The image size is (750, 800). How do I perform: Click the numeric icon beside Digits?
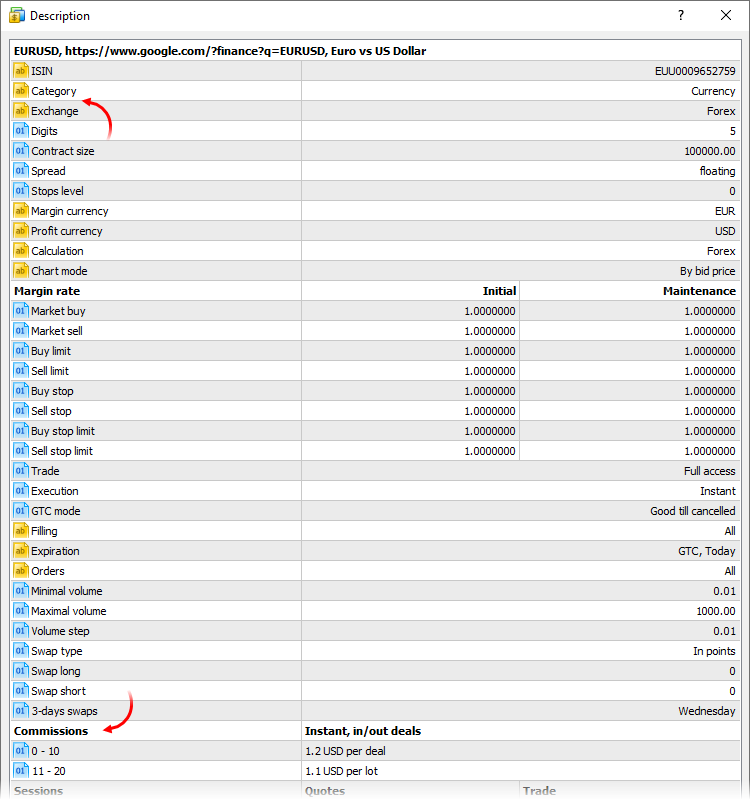pos(21,131)
